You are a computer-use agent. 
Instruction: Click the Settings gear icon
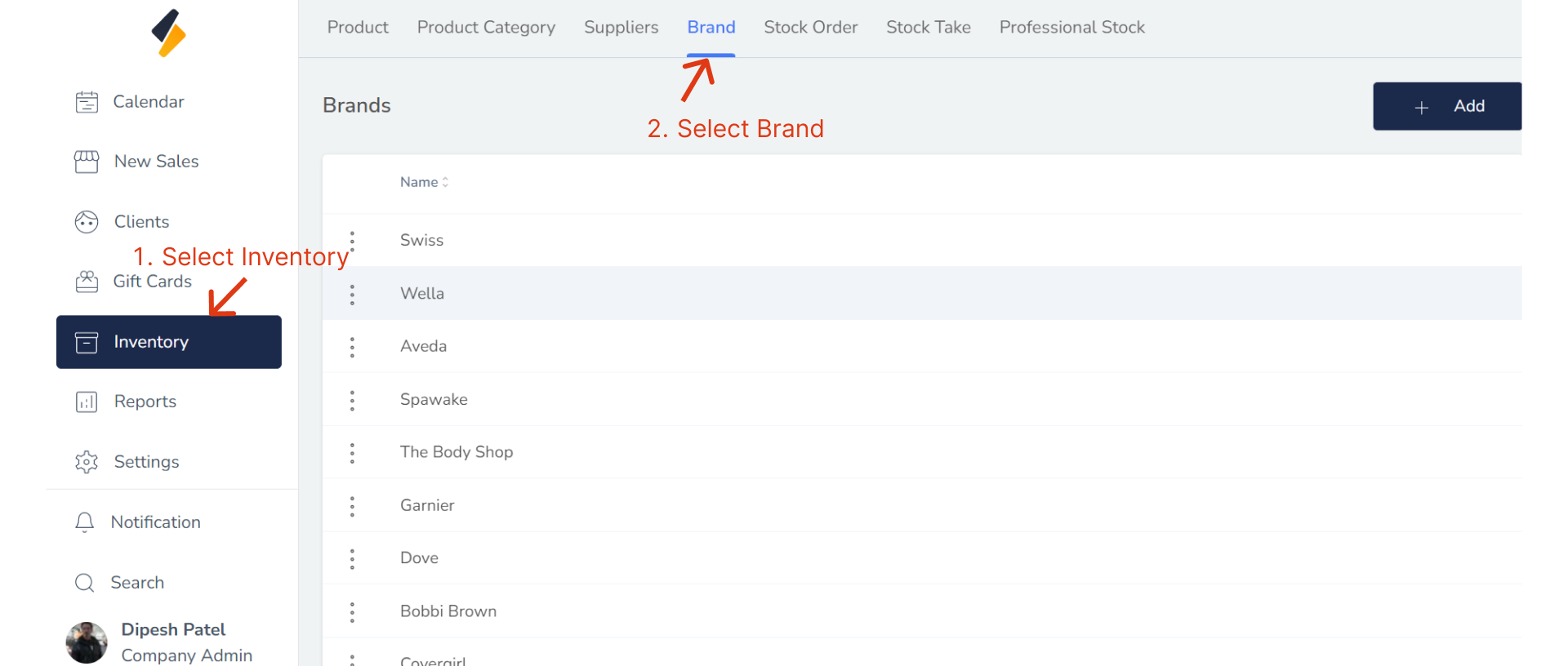pyautogui.click(x=87, y=462)
